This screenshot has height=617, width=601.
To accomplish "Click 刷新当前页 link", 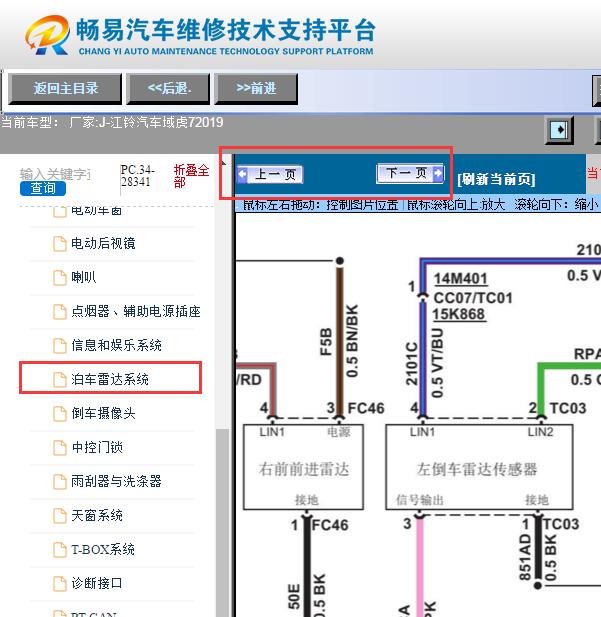I will coord(496,179).
